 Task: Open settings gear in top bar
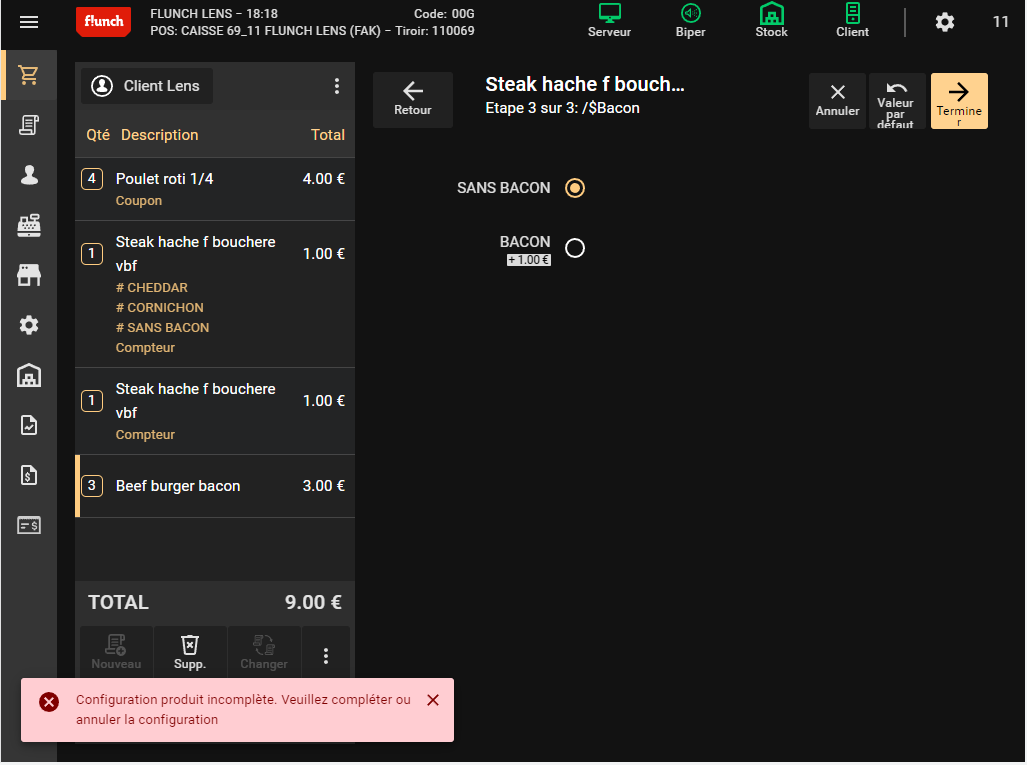944,22
